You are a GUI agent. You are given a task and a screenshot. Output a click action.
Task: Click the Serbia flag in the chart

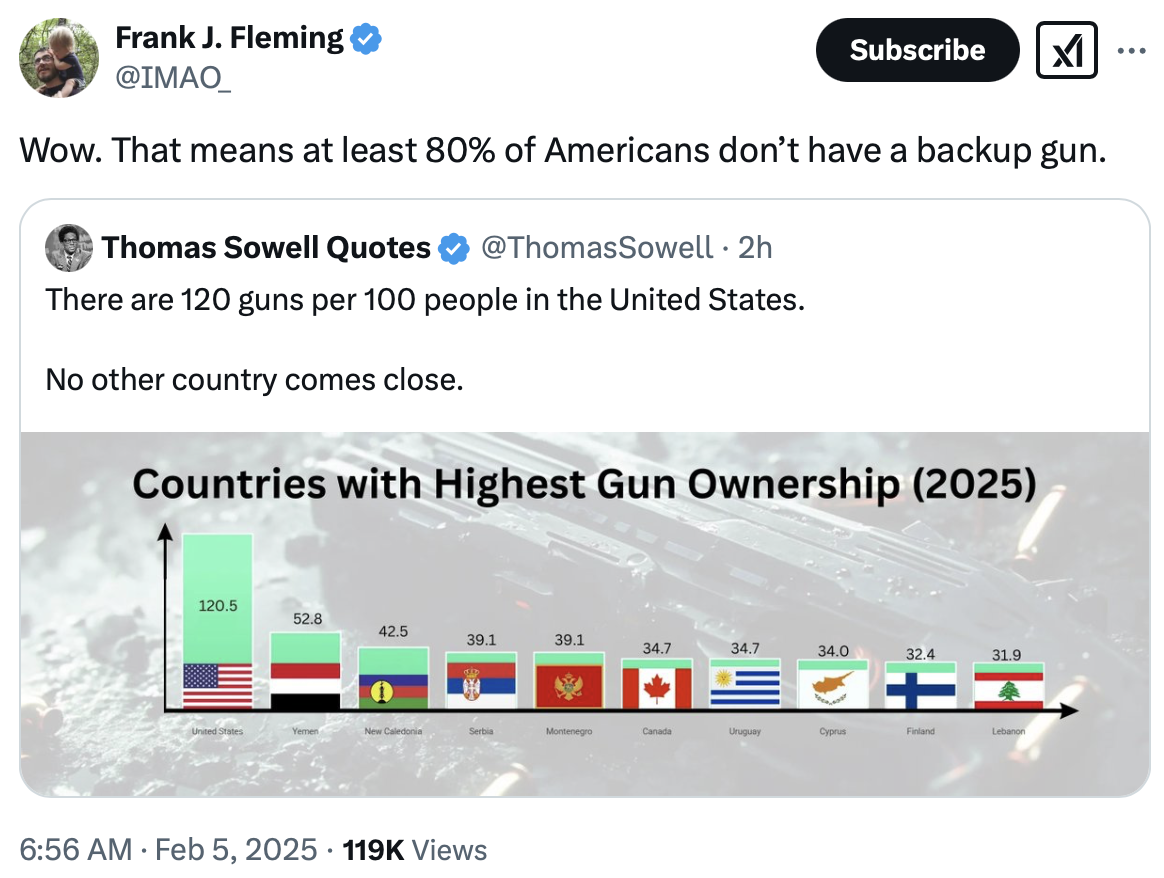(x=481, y=686)
